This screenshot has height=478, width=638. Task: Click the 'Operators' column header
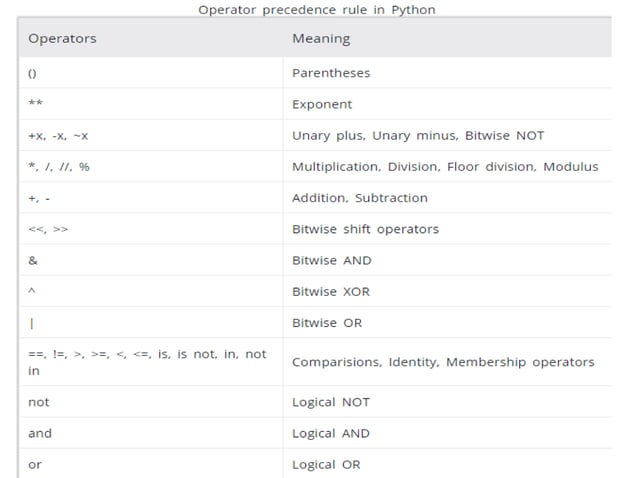coord(62,39)
